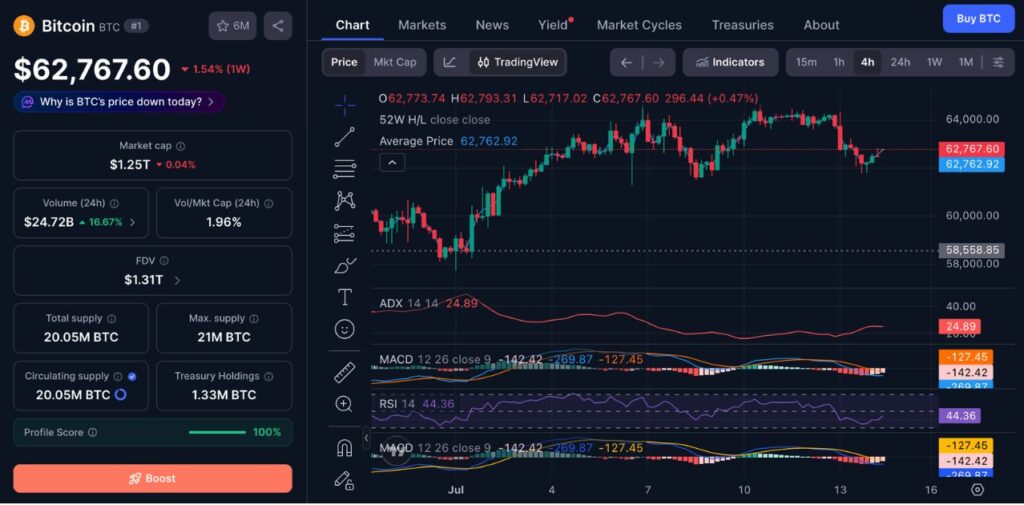Set chart interval to 15m
The image size is (1024, 505).
tap(806, 62)
